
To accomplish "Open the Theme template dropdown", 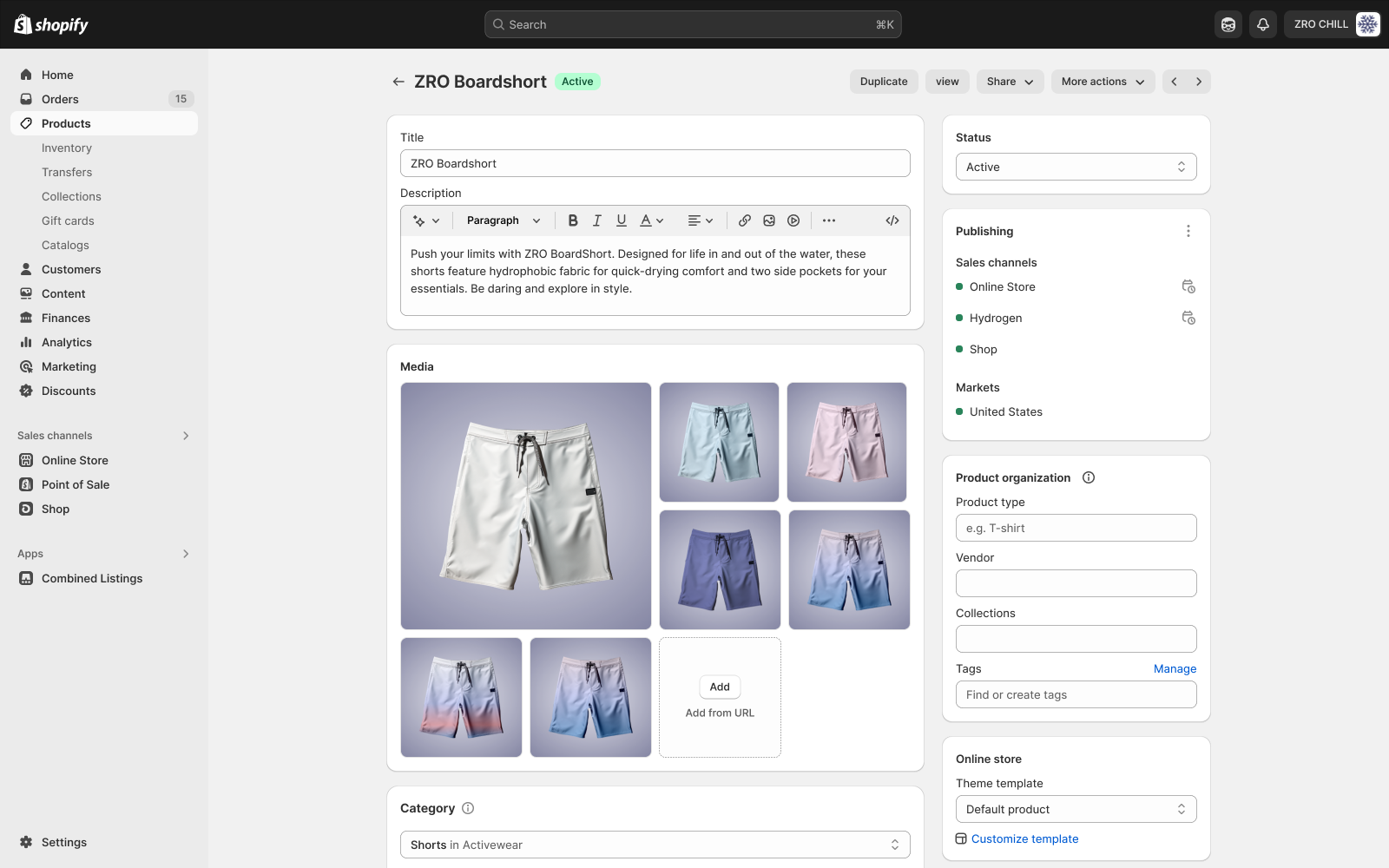I will coord(1076,809).
